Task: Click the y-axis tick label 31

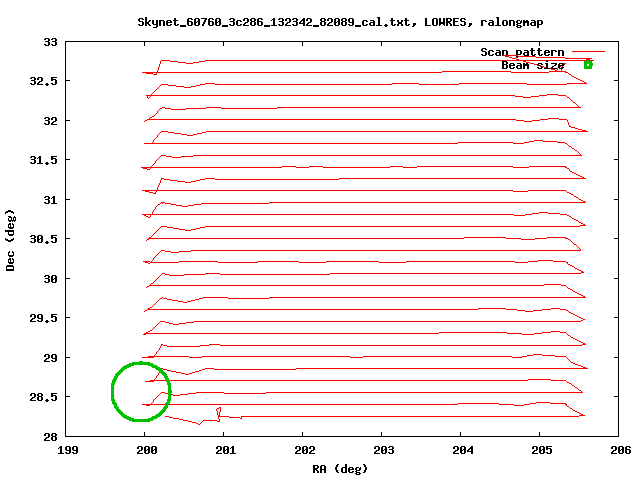Action: 51,200
